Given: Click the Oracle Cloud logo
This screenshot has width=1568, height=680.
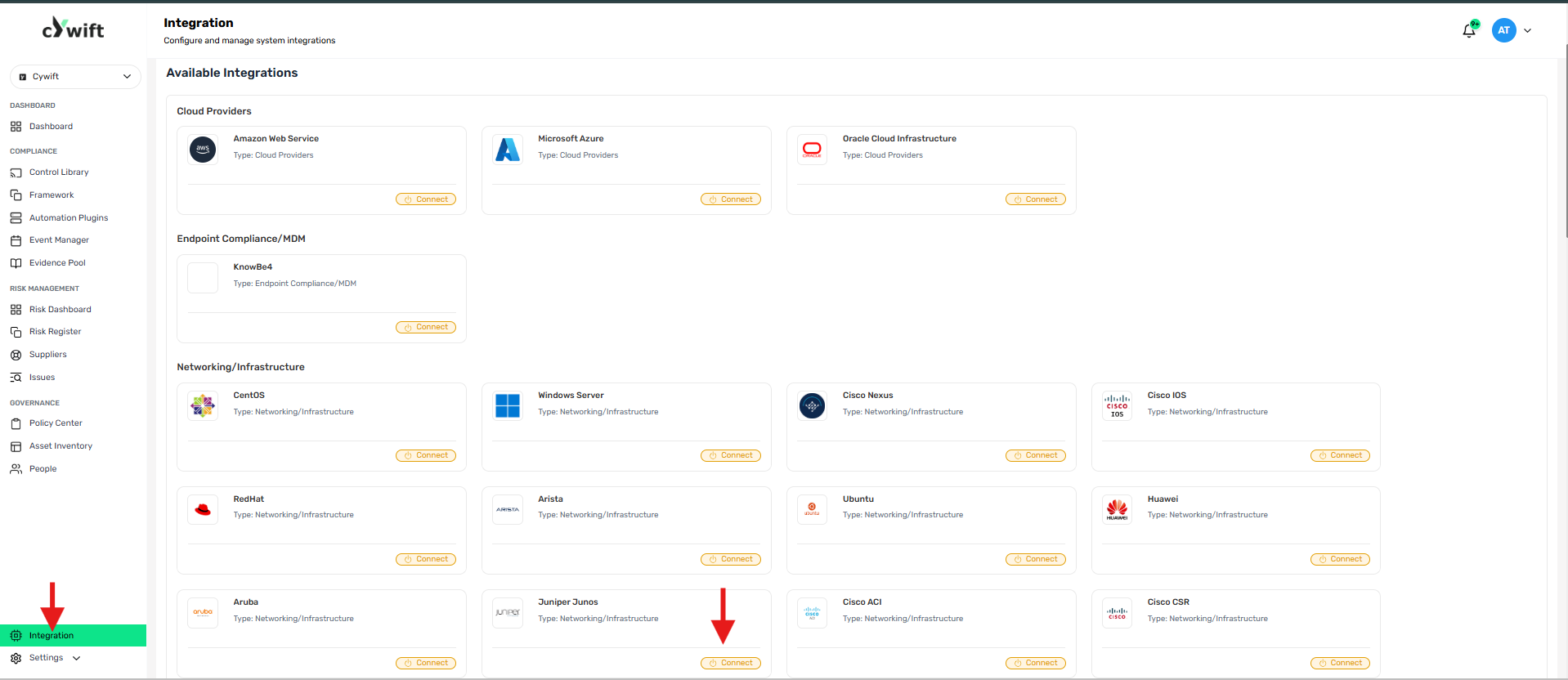Looking at the screenshot, I should tap(812, 150).
